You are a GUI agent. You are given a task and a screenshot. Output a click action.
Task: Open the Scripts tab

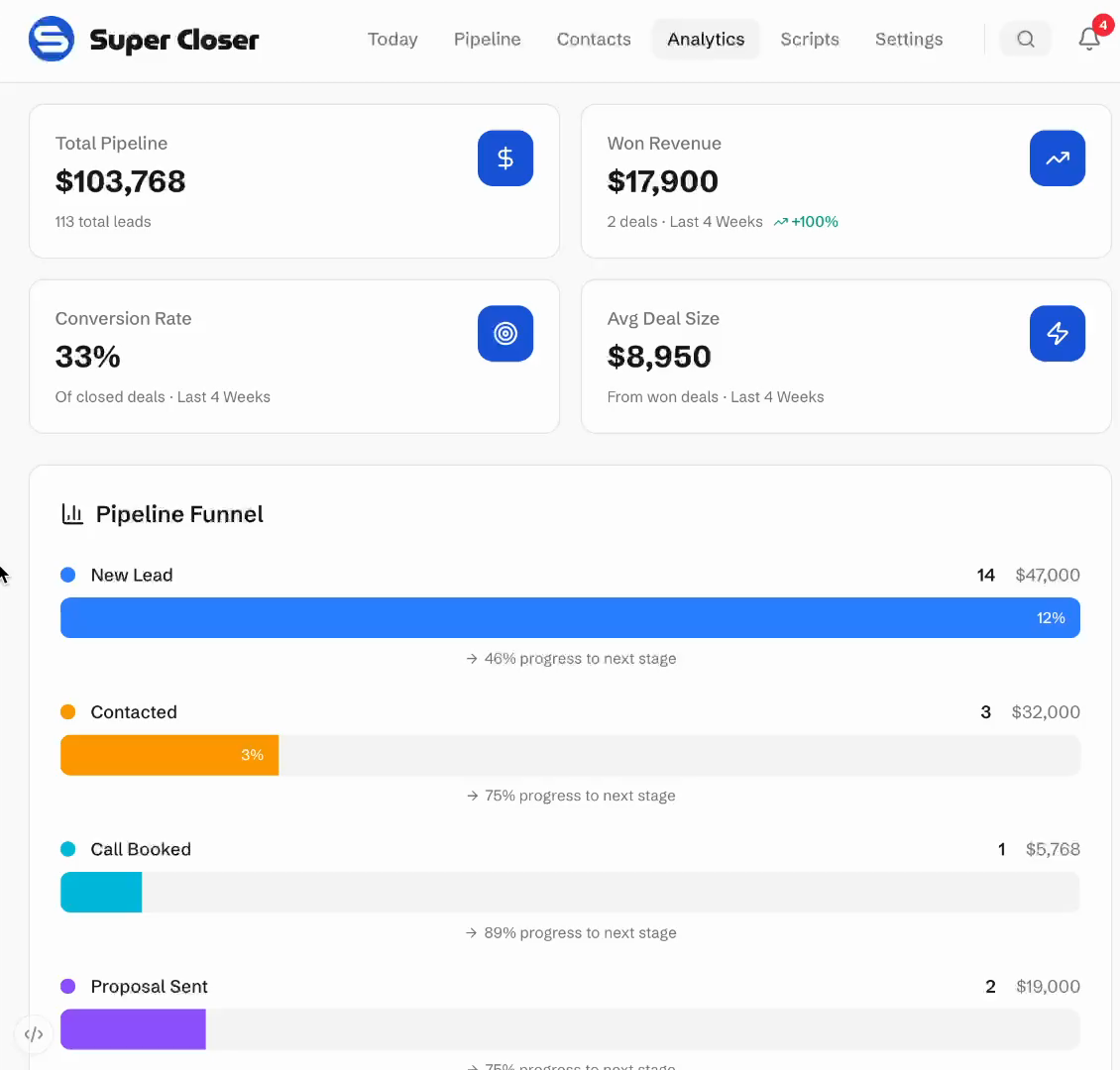click(810, 40)
